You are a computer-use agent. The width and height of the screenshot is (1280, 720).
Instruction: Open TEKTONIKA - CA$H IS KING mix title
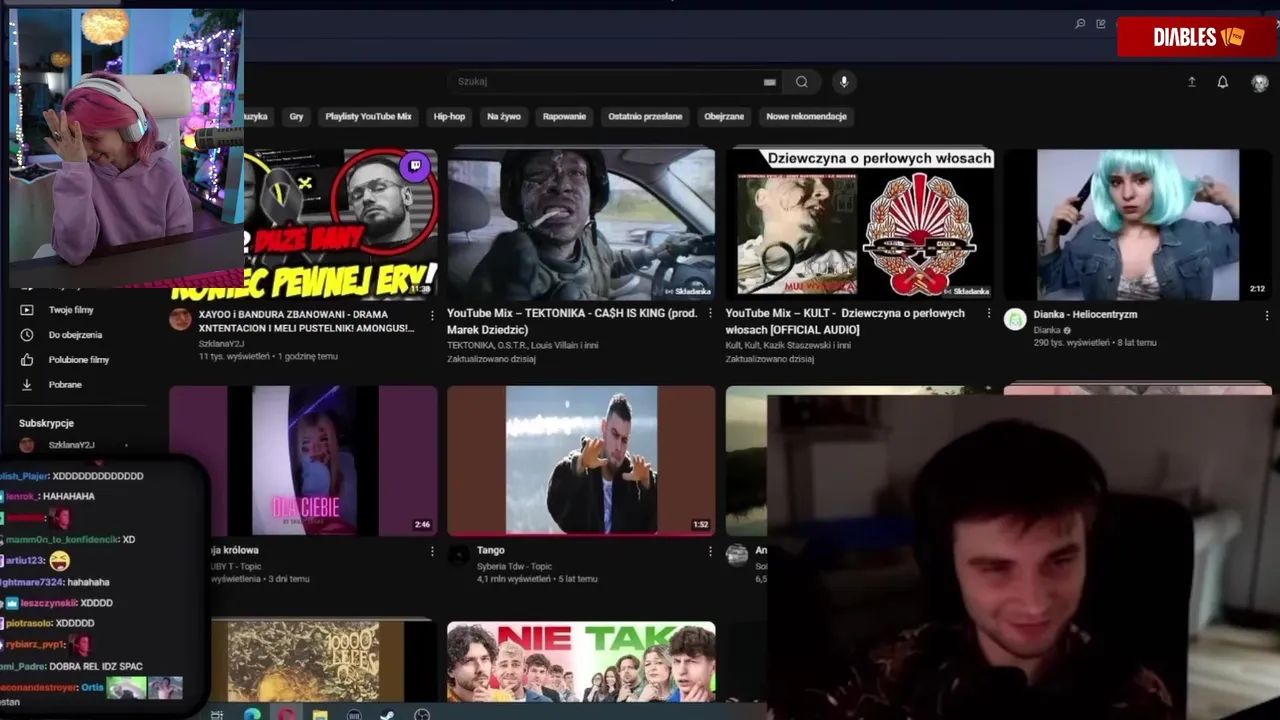tap(572, 321)
